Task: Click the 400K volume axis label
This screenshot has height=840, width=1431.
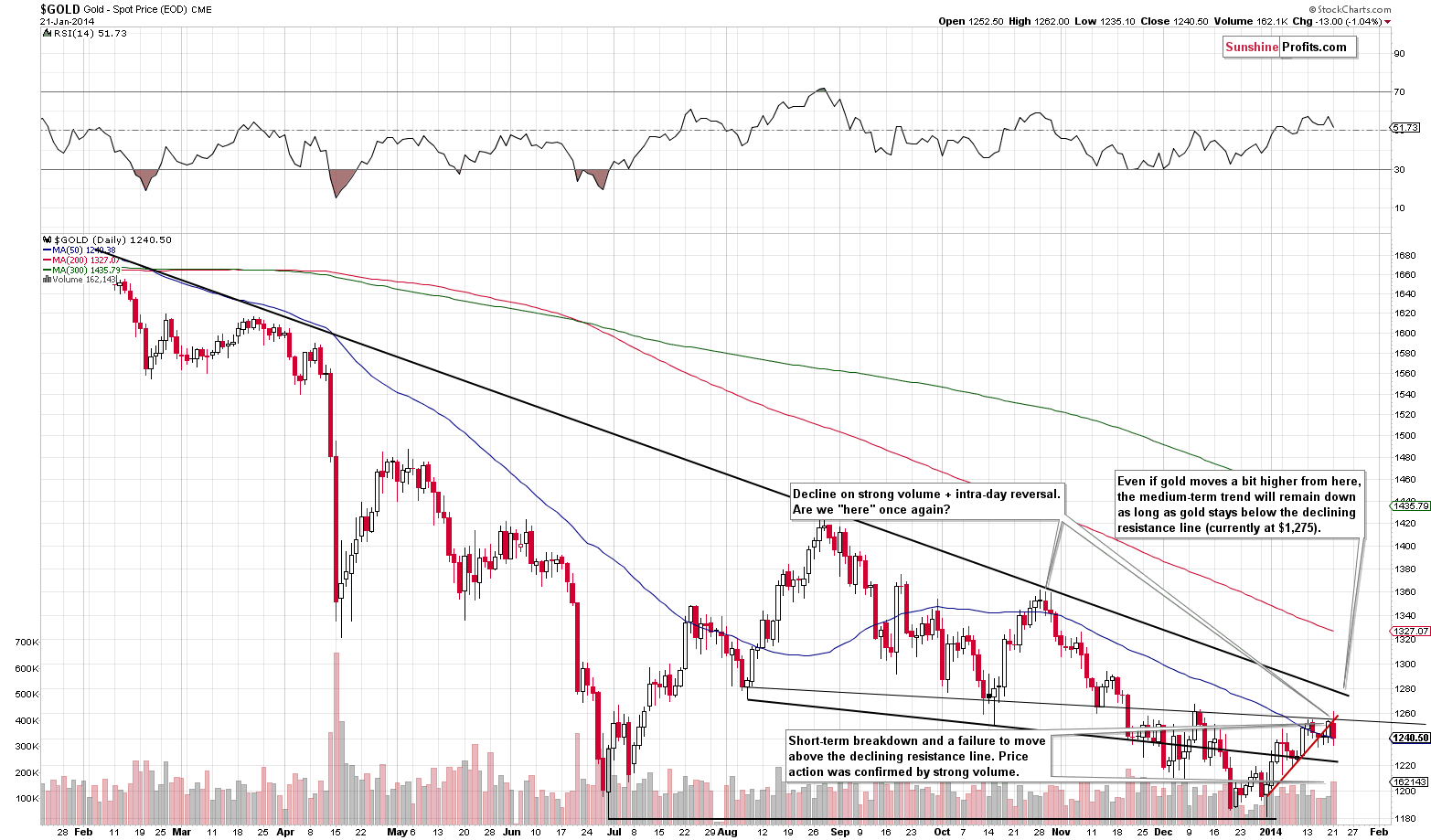Action: click(x=27, y=720)
